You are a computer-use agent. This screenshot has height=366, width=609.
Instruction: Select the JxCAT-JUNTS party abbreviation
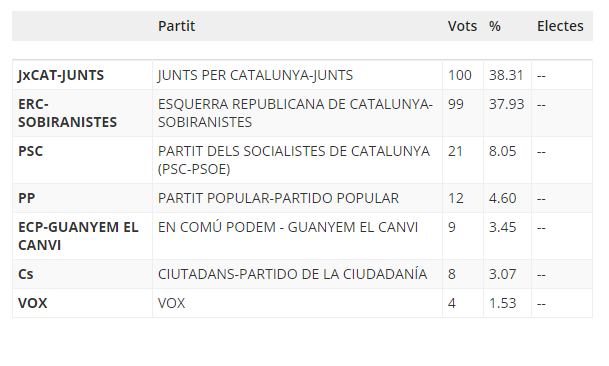(x=61, y=75)
